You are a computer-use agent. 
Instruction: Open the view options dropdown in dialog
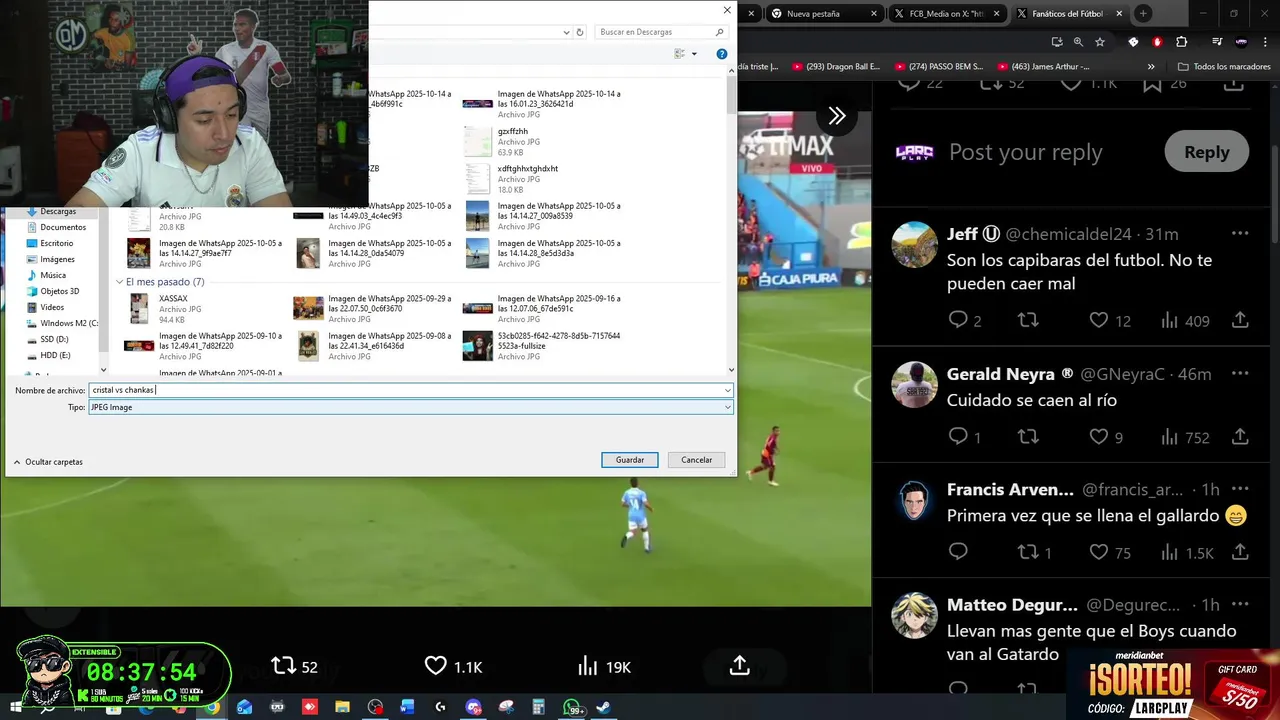pyautogui.click(x=695, y=54)
